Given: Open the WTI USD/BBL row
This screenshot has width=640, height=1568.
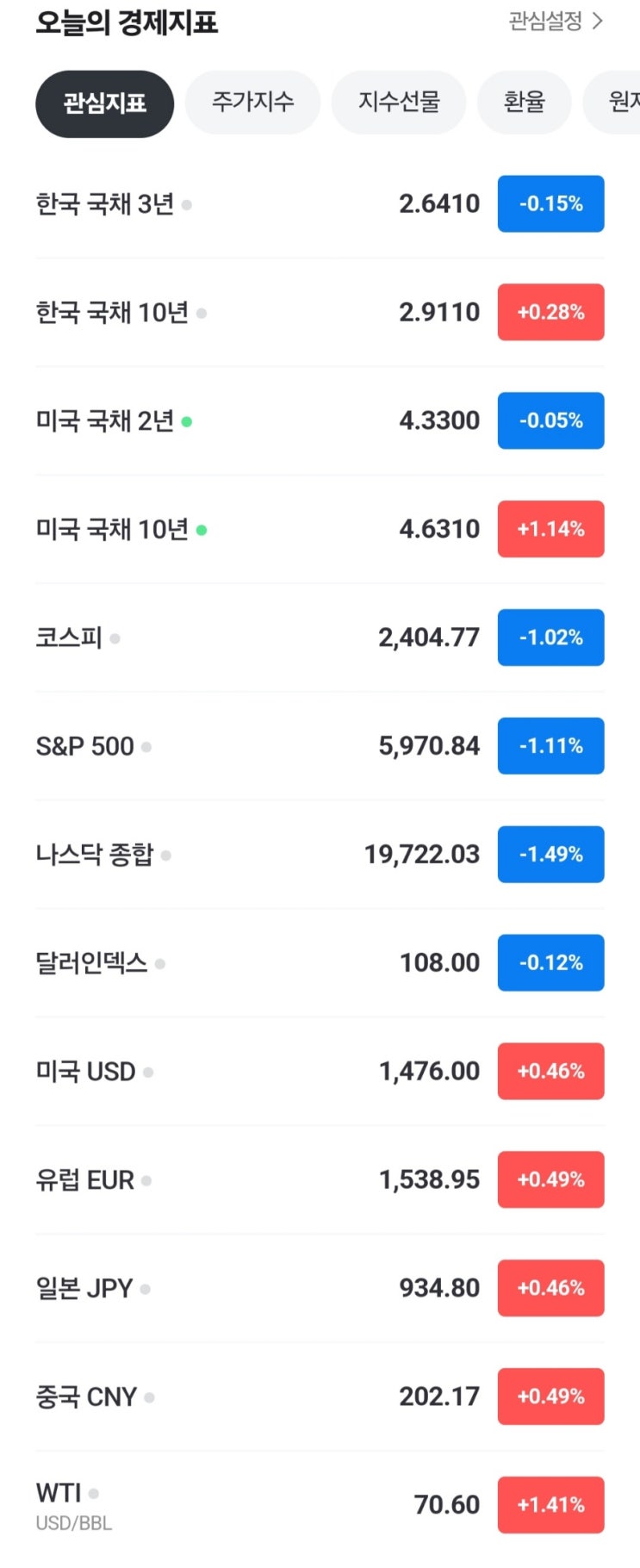Looking at the screenshot, I should click(258, 1505).
